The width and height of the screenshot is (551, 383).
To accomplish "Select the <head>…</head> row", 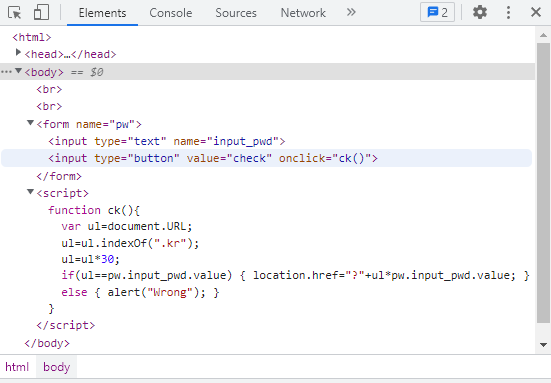I will click(x=70, y=54).
